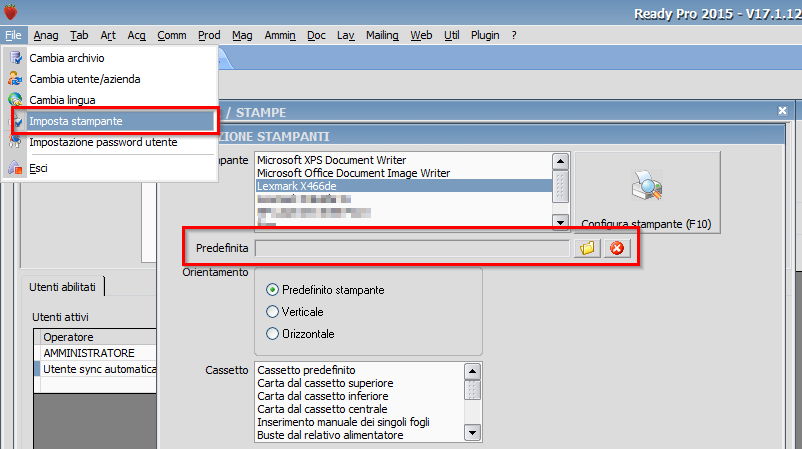Open the Lav menu
This screenshot has width=802, height=449.
[345, 35]
